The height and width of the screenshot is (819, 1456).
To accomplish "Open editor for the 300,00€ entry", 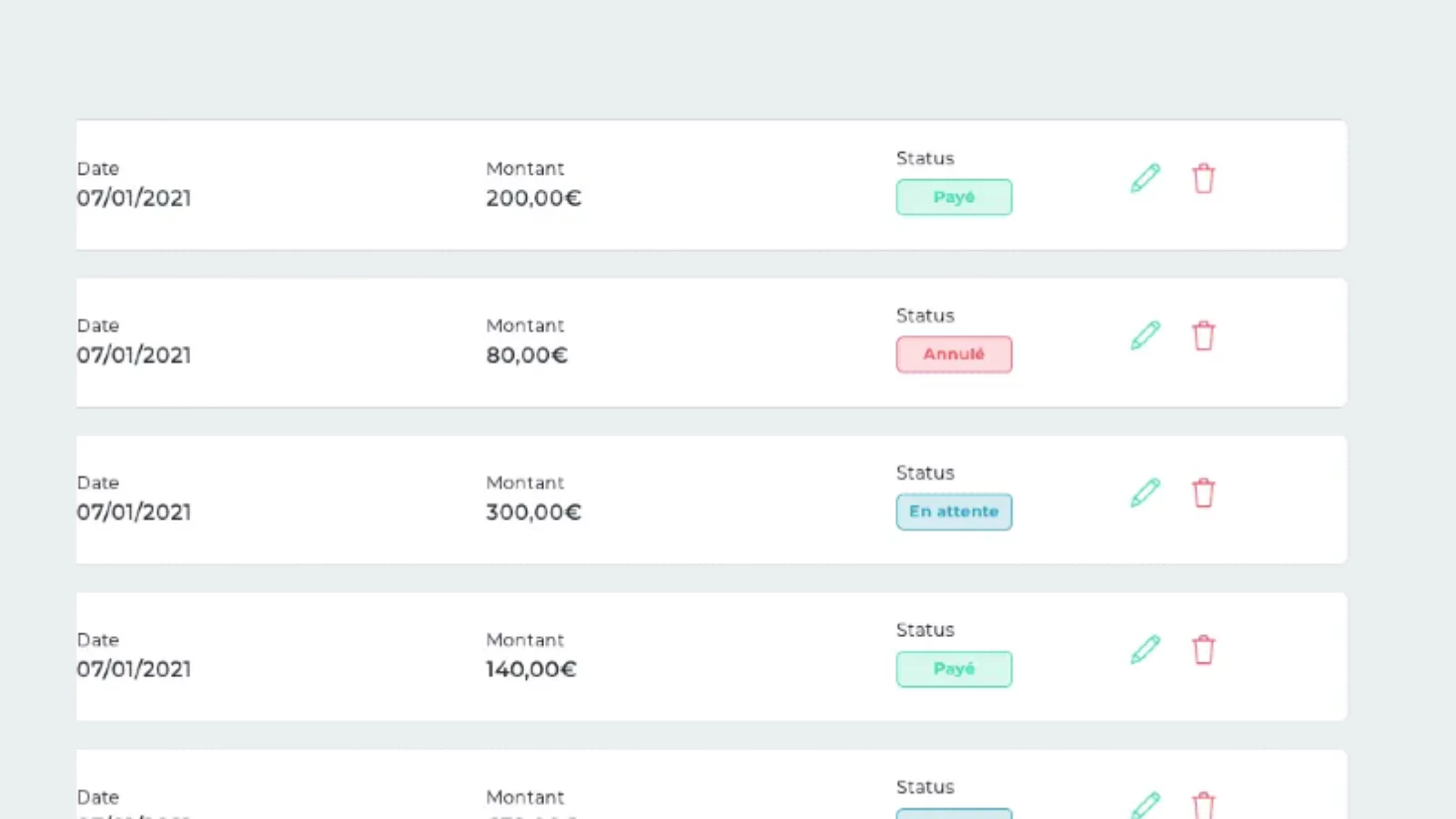I will coord(1145,493).
